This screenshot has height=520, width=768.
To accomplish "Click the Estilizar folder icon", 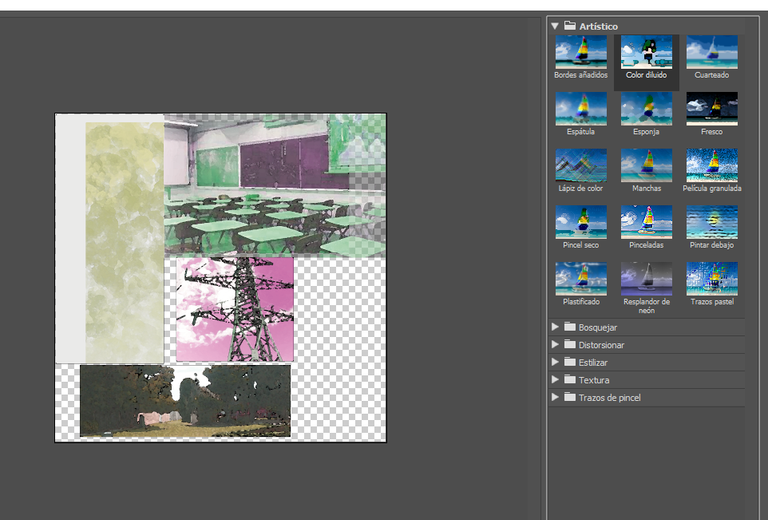I will (570, 362).
